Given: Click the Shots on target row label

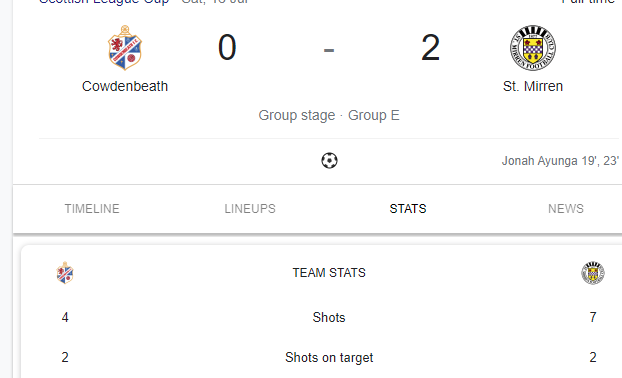Looking at the screenshot, I should coord(329,357).
